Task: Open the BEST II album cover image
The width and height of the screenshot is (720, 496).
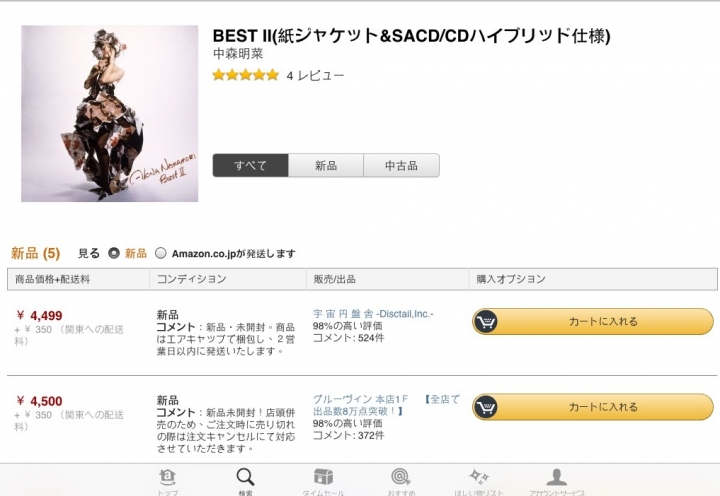Action: [x=110, y=113]
